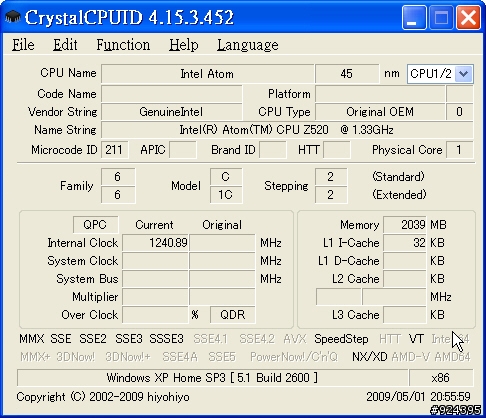Click the Name String field with Atom Z520
The width and height of the screenshot is (486, 418).
coord(287,130)
